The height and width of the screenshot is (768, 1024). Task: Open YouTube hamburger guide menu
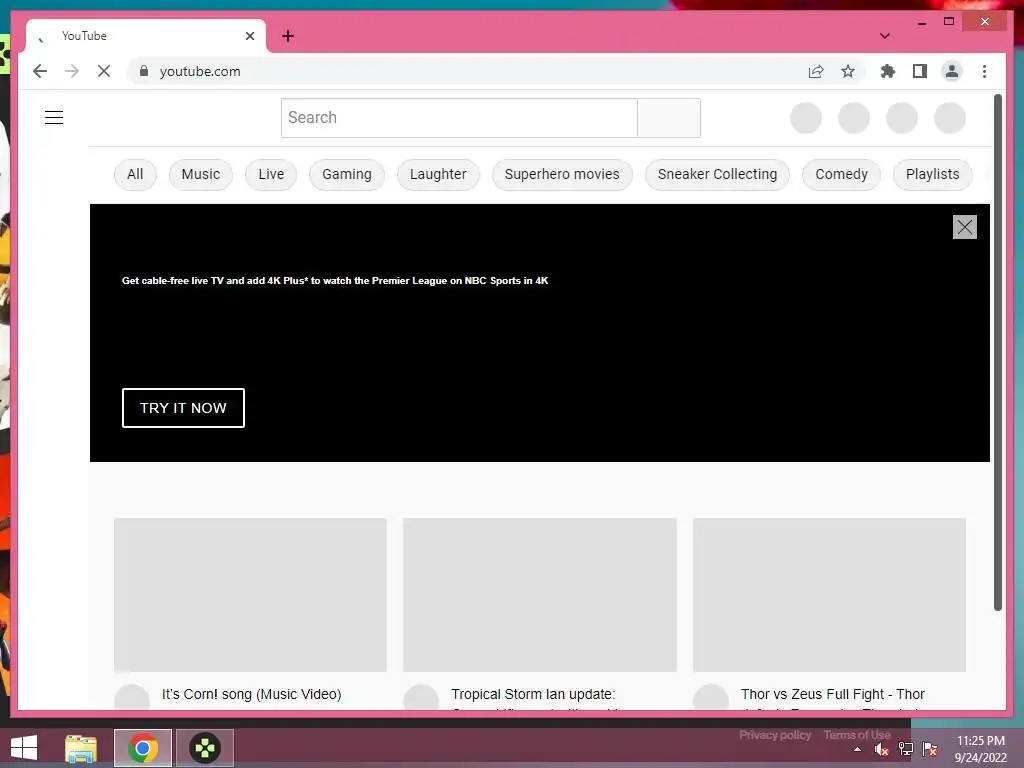(54, 118)
